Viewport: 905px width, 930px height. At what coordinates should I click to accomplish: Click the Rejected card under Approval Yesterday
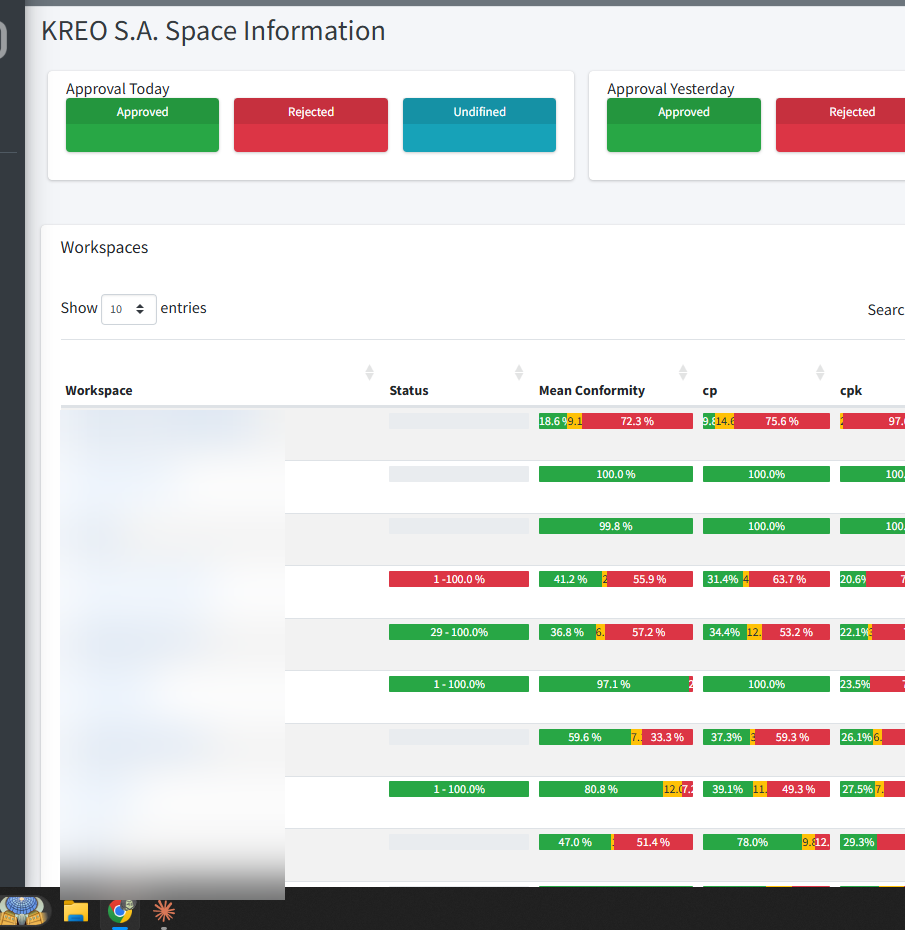[x=840, y=125]
